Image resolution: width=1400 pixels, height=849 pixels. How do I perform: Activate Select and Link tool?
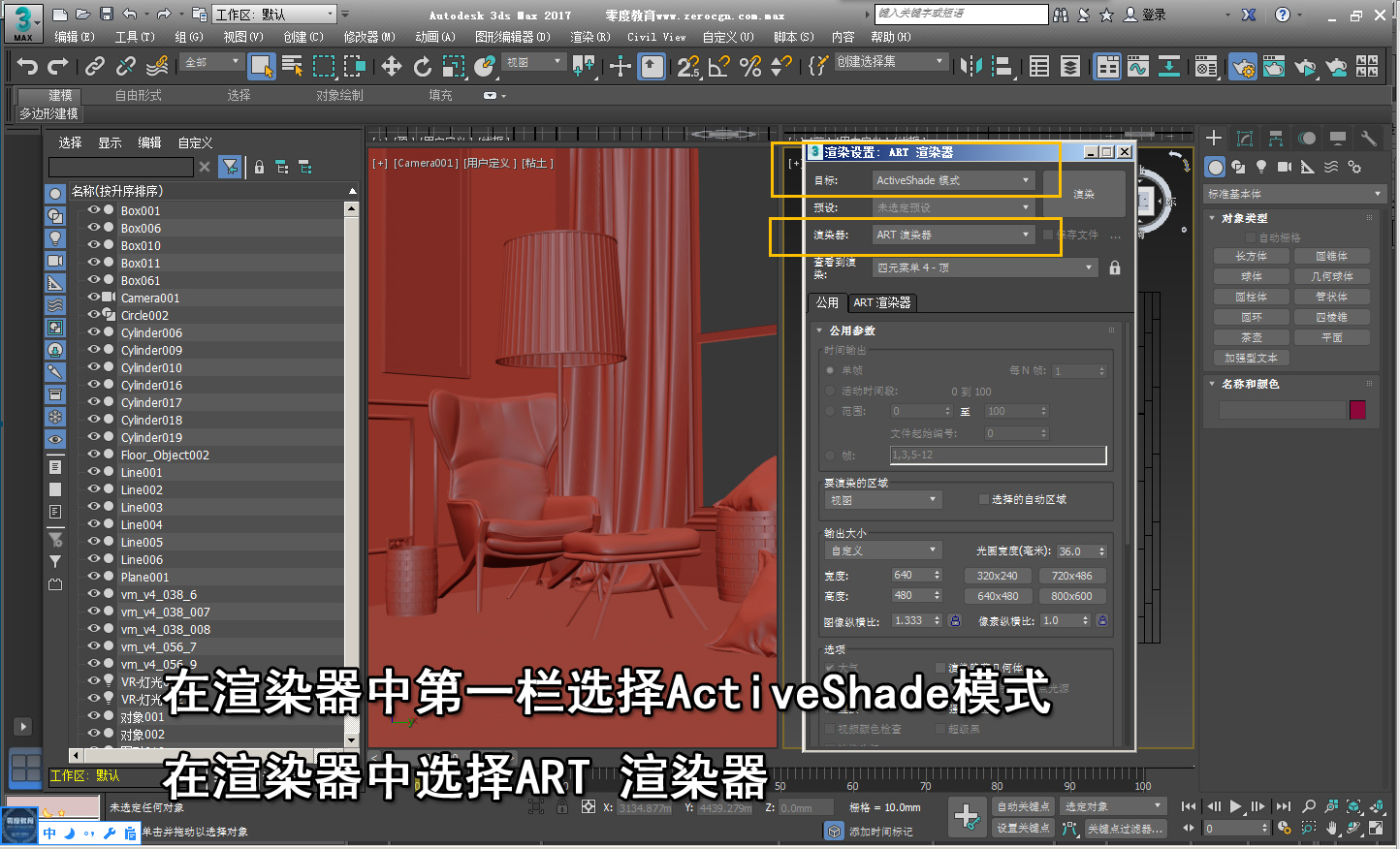click(95, 66)
